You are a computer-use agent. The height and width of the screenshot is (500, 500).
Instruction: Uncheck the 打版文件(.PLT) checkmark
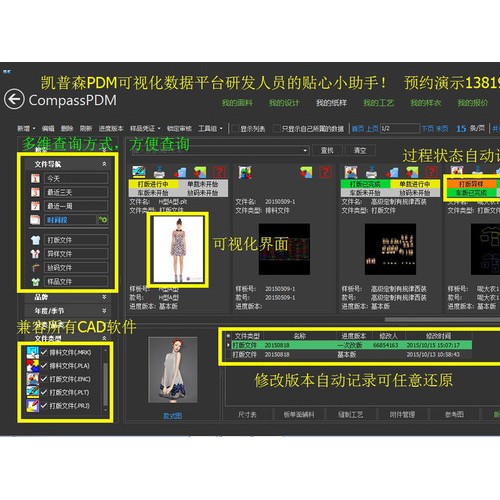point(44,392)
